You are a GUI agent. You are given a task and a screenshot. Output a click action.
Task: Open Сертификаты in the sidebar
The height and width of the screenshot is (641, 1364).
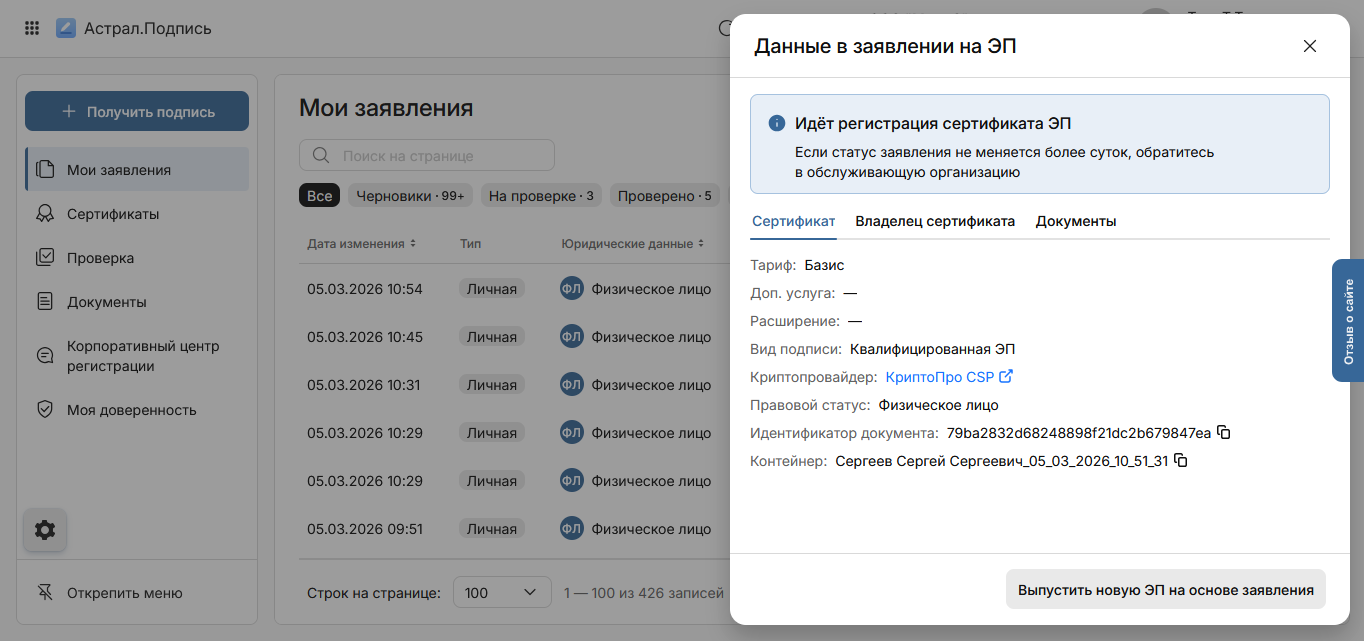112,214
